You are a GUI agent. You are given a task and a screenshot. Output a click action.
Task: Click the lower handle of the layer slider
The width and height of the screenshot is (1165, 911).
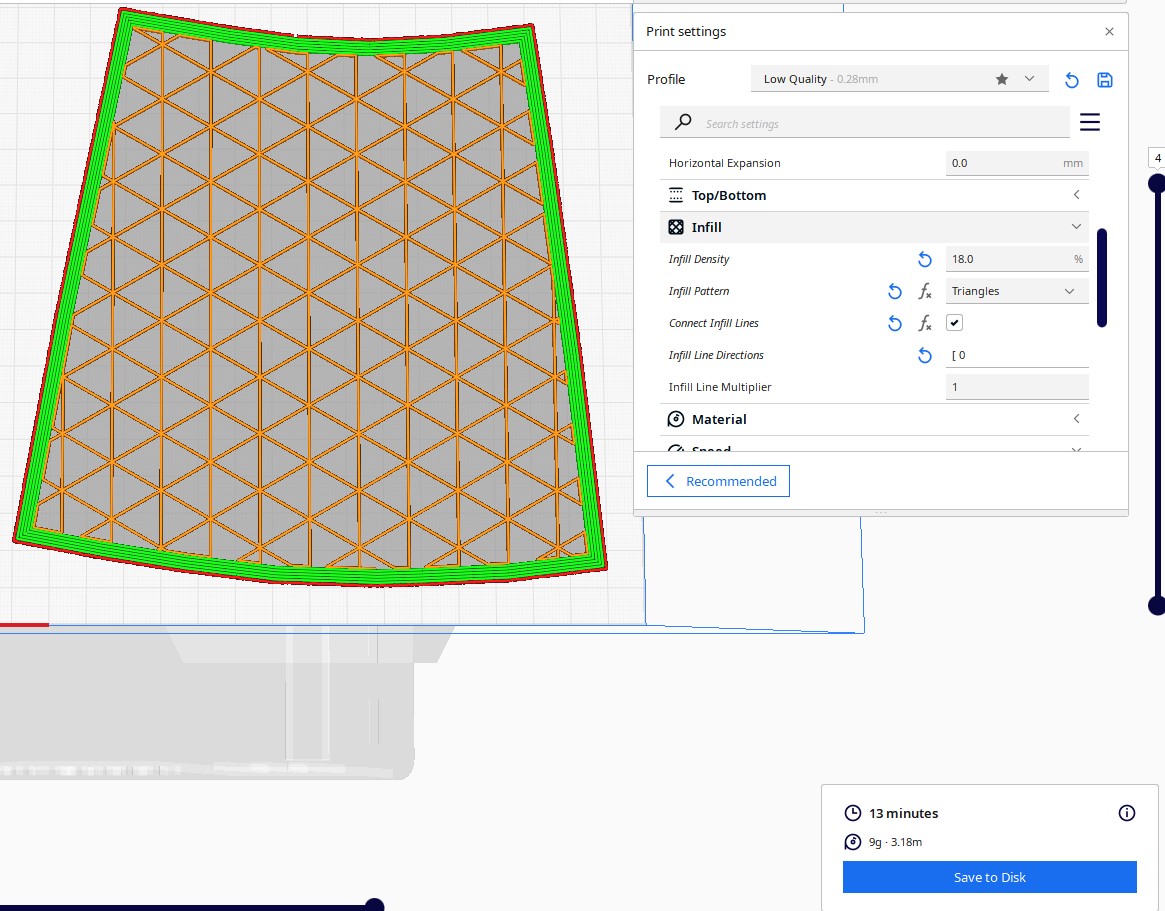[1157, 606]
